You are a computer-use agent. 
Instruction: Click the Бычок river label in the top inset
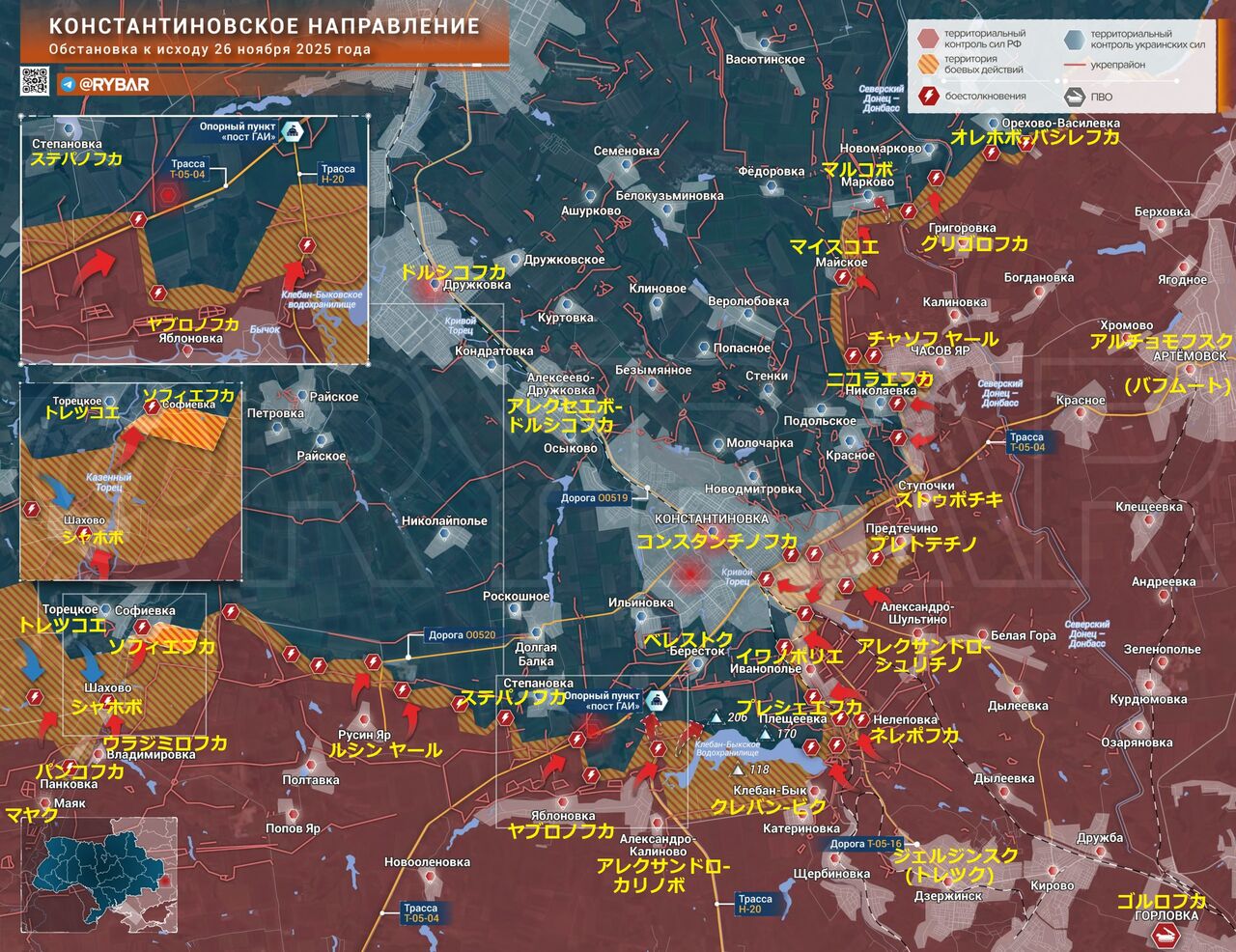click(x=265, y=329)
